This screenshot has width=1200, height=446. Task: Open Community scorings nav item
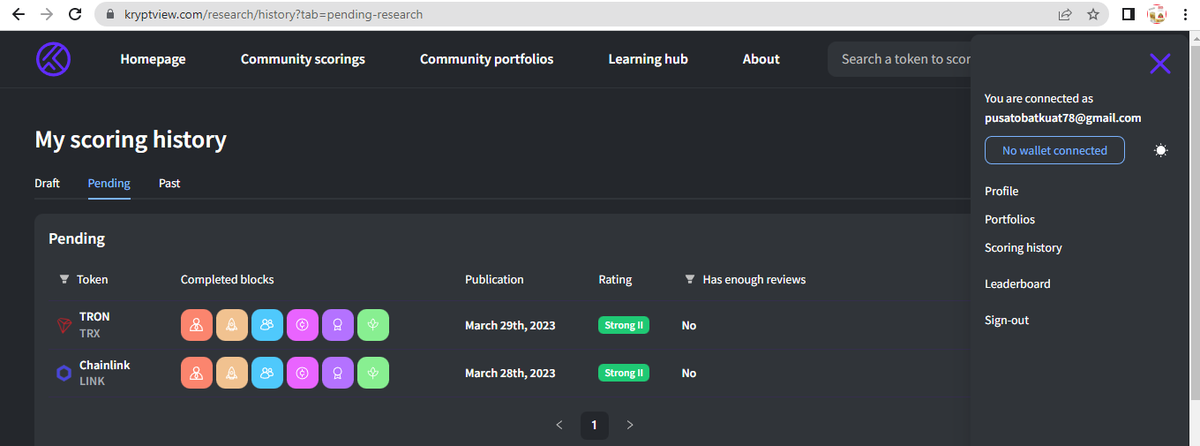click(x=303, y=59)
